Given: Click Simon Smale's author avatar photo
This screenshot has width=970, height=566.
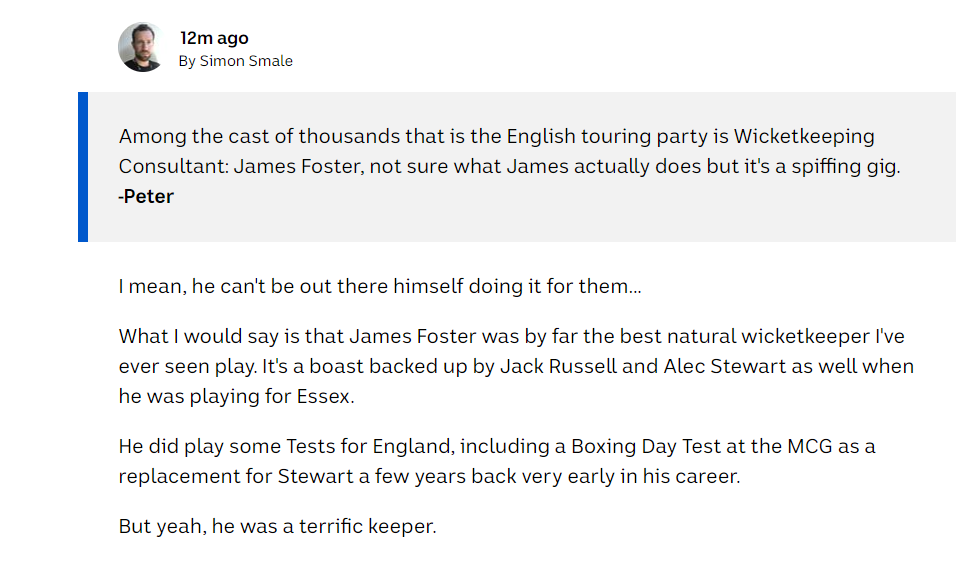Looking at the screenshot, I should 142,47.
